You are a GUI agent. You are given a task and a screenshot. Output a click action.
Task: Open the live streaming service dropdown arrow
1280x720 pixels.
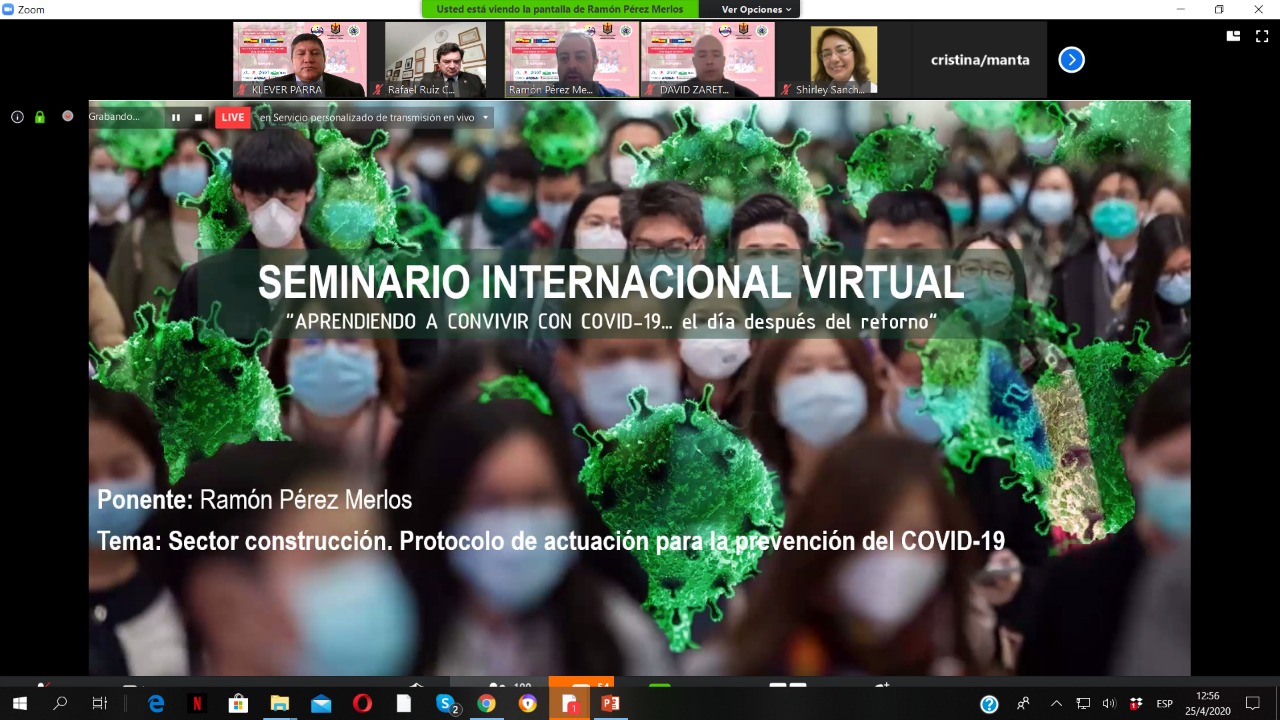[486, 117]
